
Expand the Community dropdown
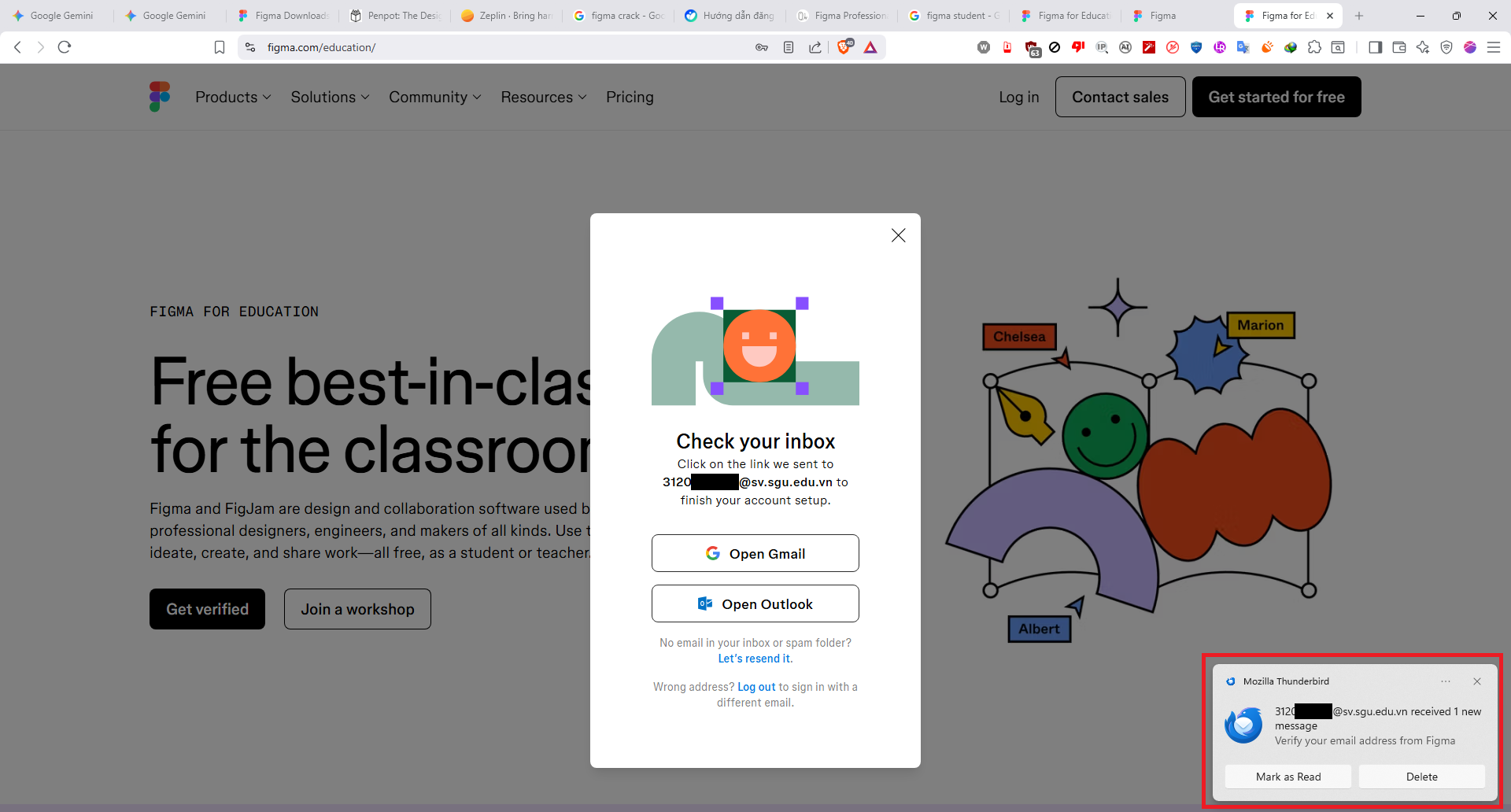click(x=434, y=97)
